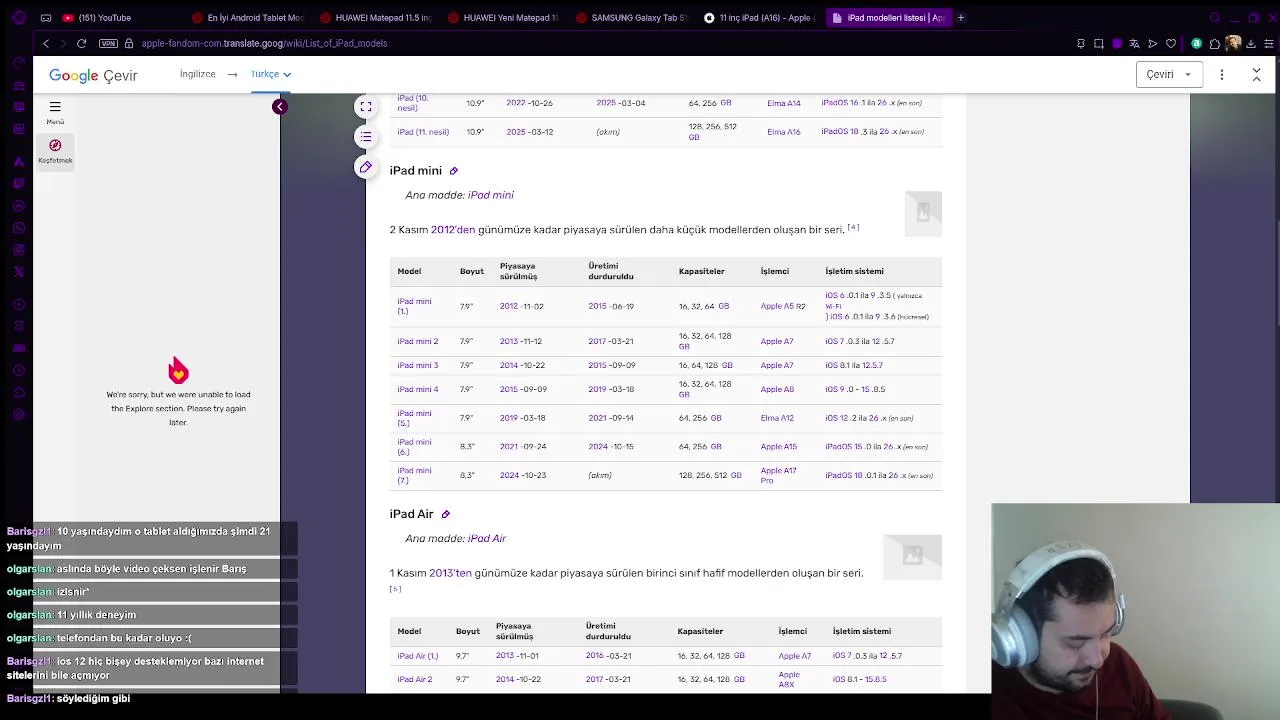Select the İngilizce source language
Image resolution: width=1280 pixels, height=720 pixels.
point(197,74)
